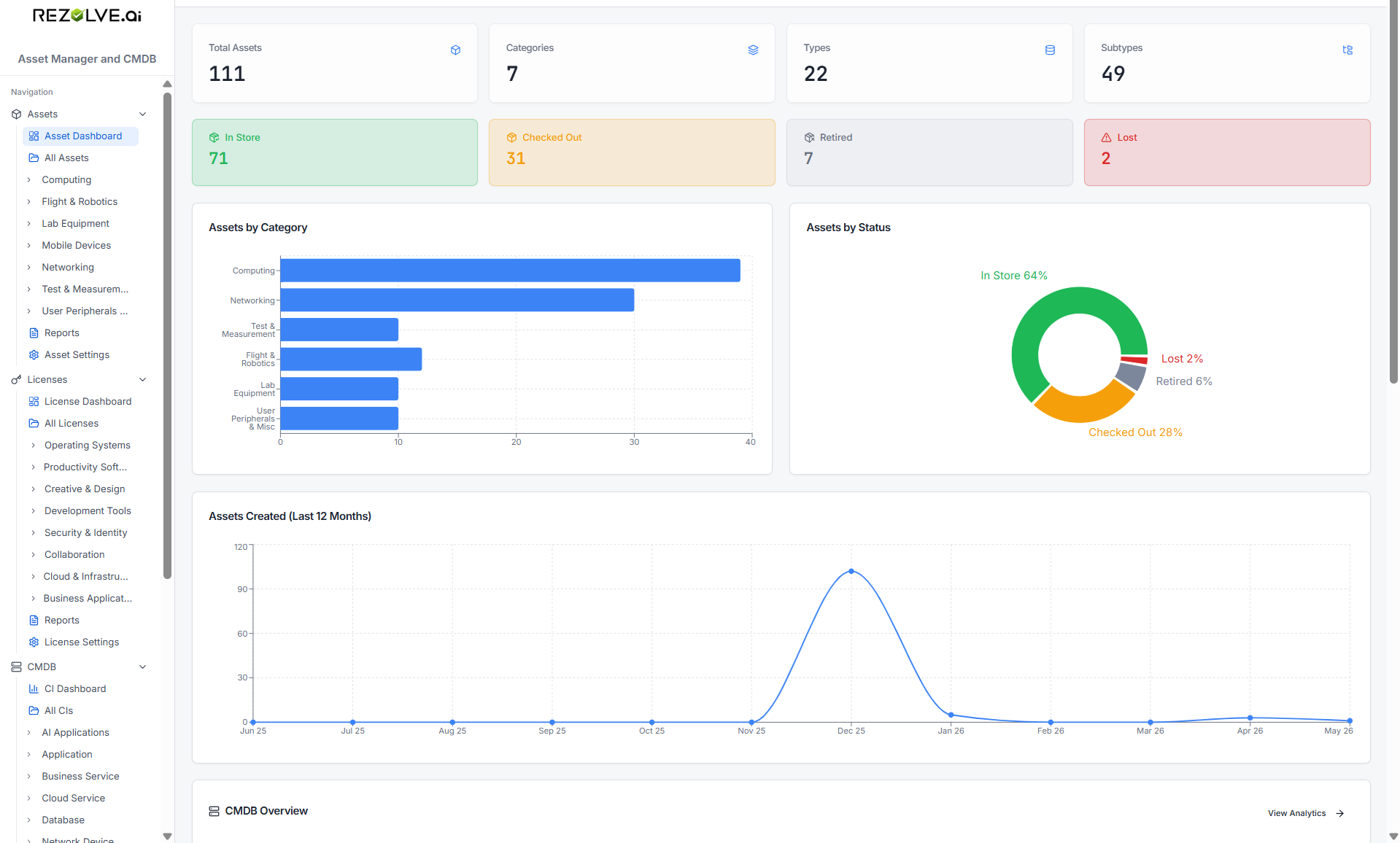Select Creative & Design tree item
1400x843 pixels.
85,489
